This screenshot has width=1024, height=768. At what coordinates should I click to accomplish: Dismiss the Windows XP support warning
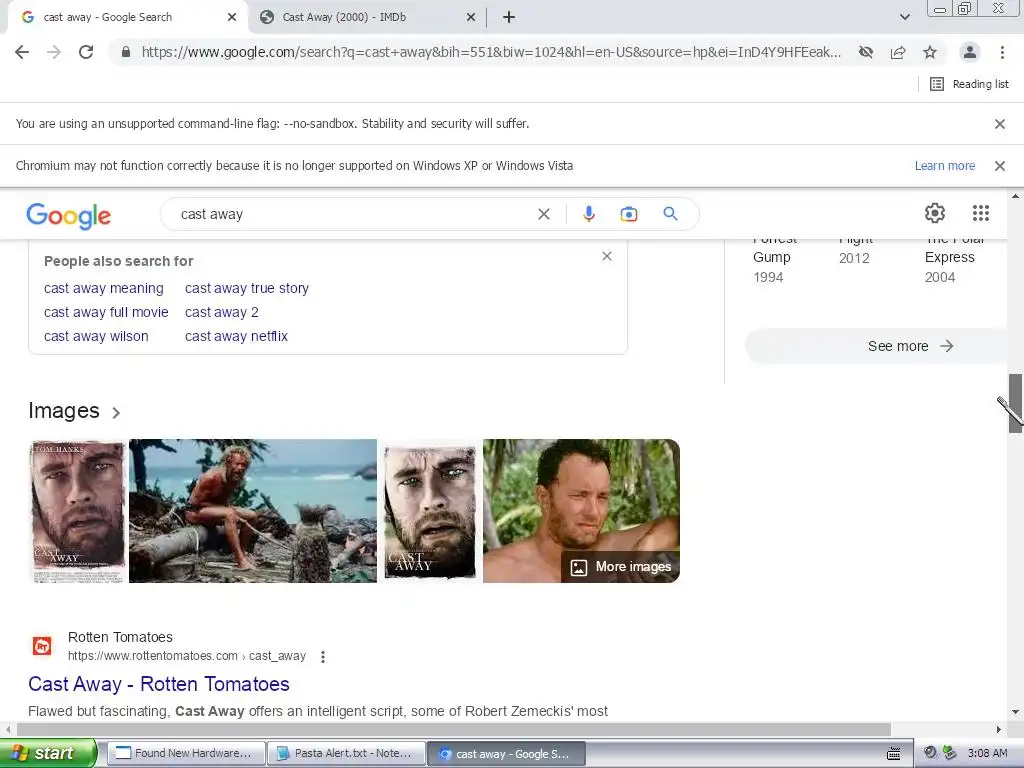tap(1000, 166)
